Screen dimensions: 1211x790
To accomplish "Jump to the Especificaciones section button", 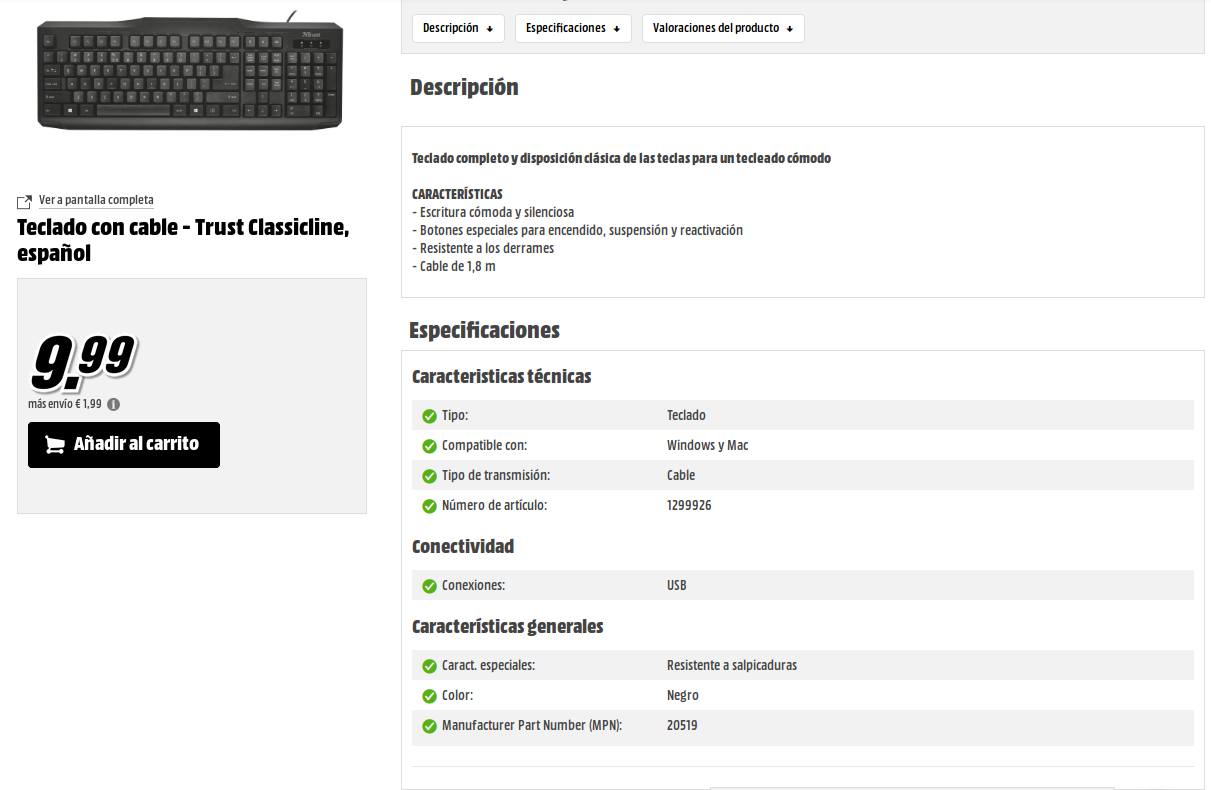I will point(573,28).
